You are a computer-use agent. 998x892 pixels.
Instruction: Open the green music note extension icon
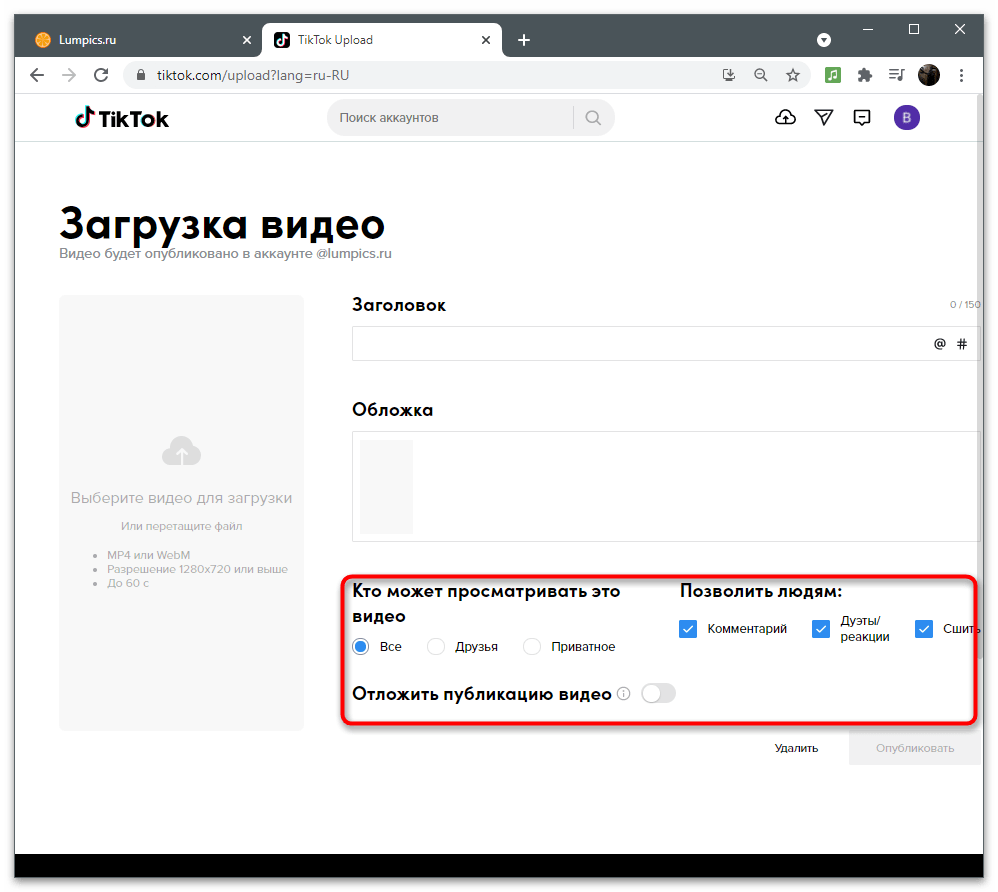click(x=833, y=74)
